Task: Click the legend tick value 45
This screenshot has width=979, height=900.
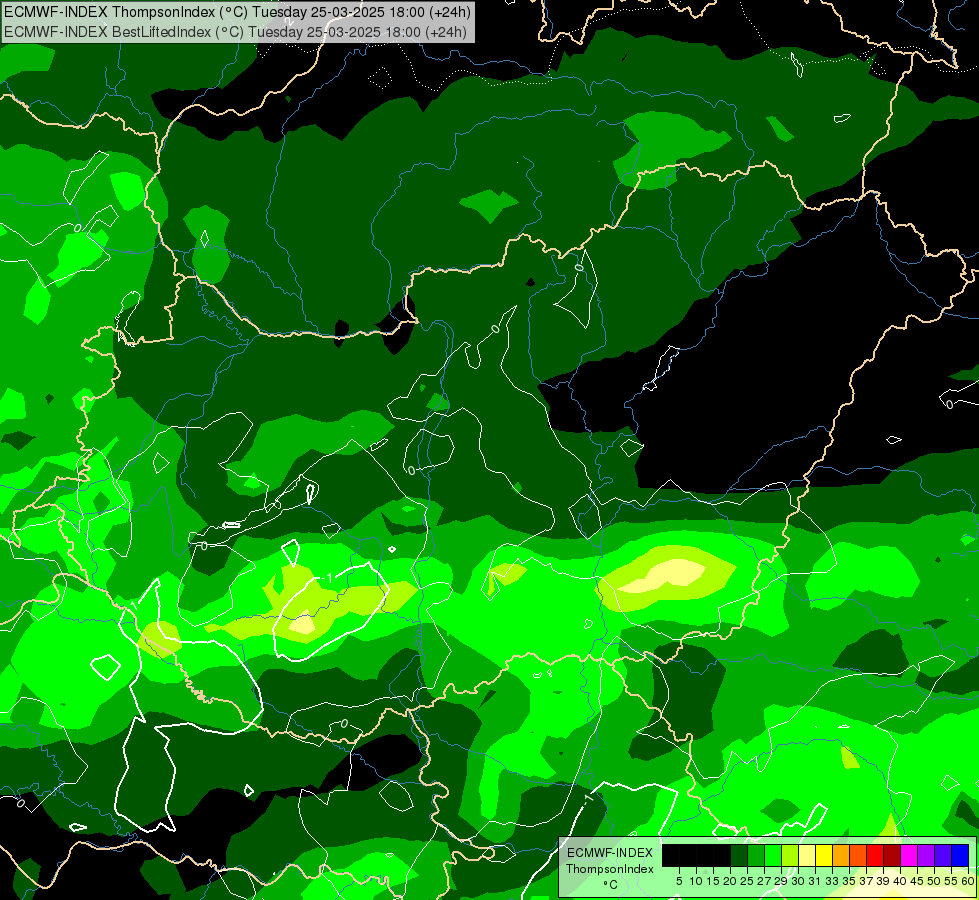Action: (x=918, y=881)
